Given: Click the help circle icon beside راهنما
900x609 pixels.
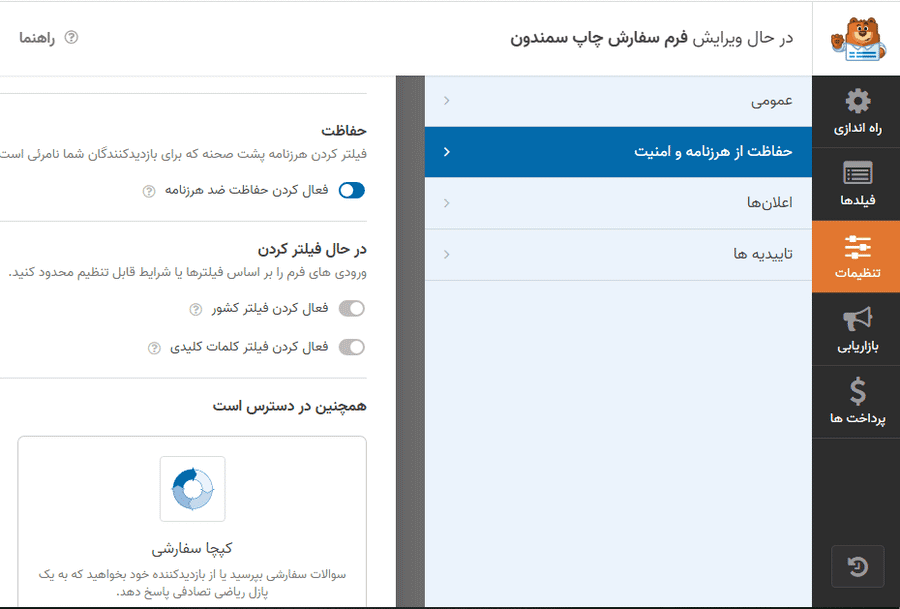Looking at the screenshot, I should 71,38.
